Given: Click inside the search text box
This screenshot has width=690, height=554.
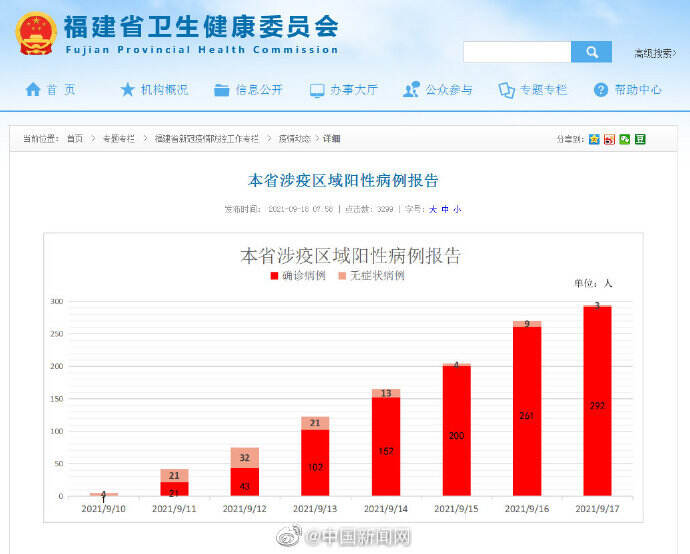Looking at the screenshot, I should [517, 52].
